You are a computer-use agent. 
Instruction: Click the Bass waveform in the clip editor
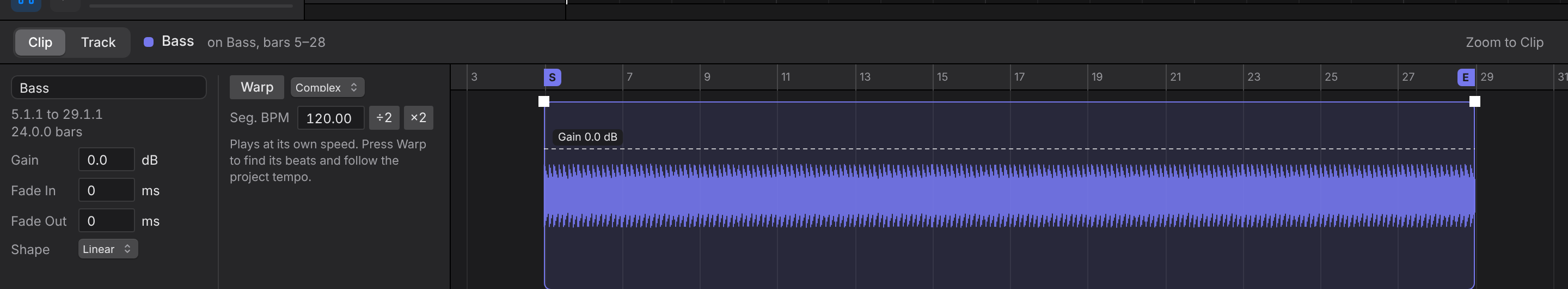1009,195
